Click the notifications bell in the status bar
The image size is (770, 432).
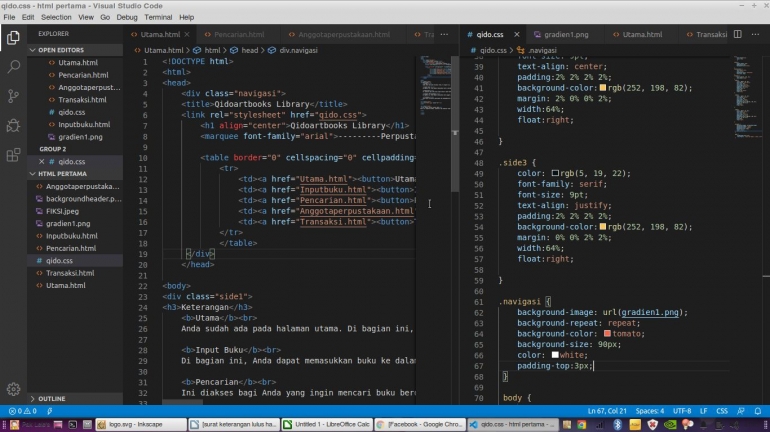[758, 411]
